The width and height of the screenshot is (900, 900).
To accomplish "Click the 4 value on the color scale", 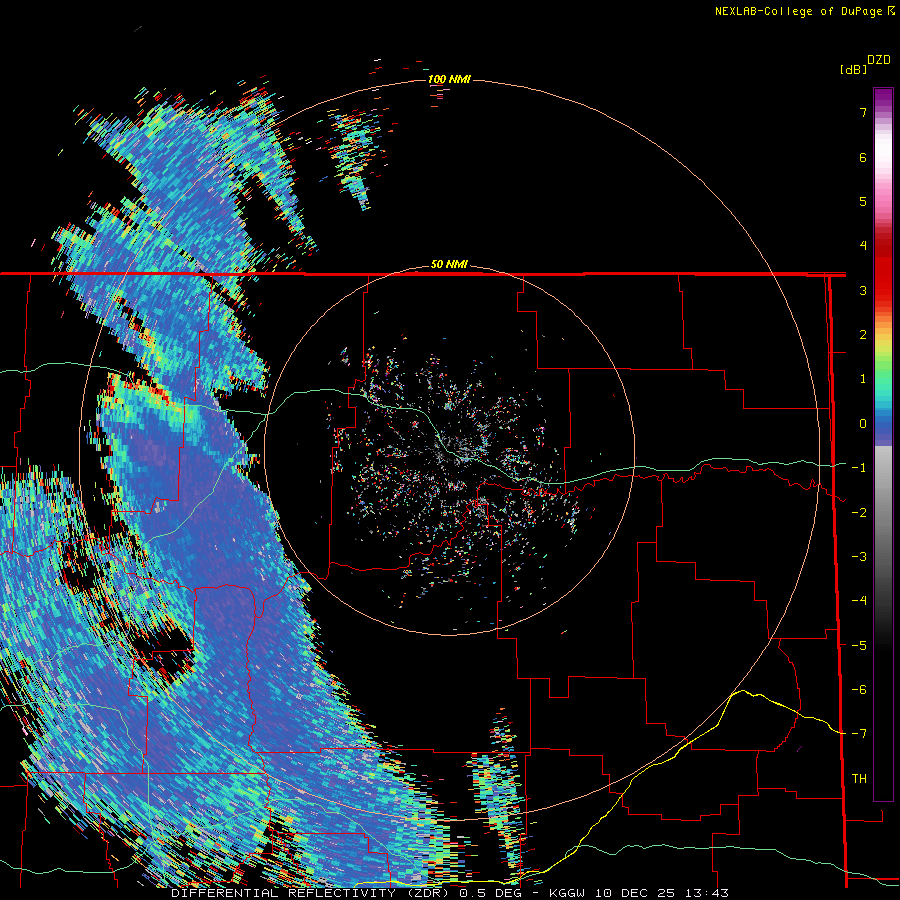I will click(x=863, y=246).
